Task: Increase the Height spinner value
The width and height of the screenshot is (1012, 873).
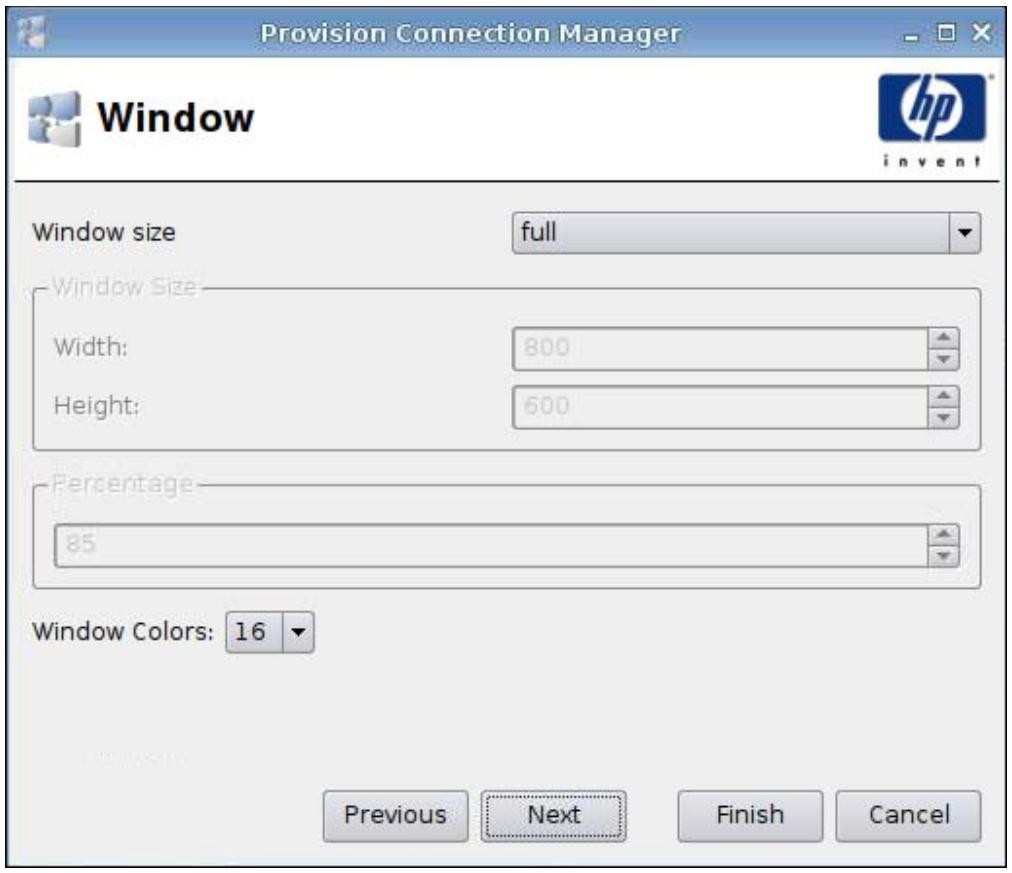Action: pyautogui.click(x=944, y=397)
